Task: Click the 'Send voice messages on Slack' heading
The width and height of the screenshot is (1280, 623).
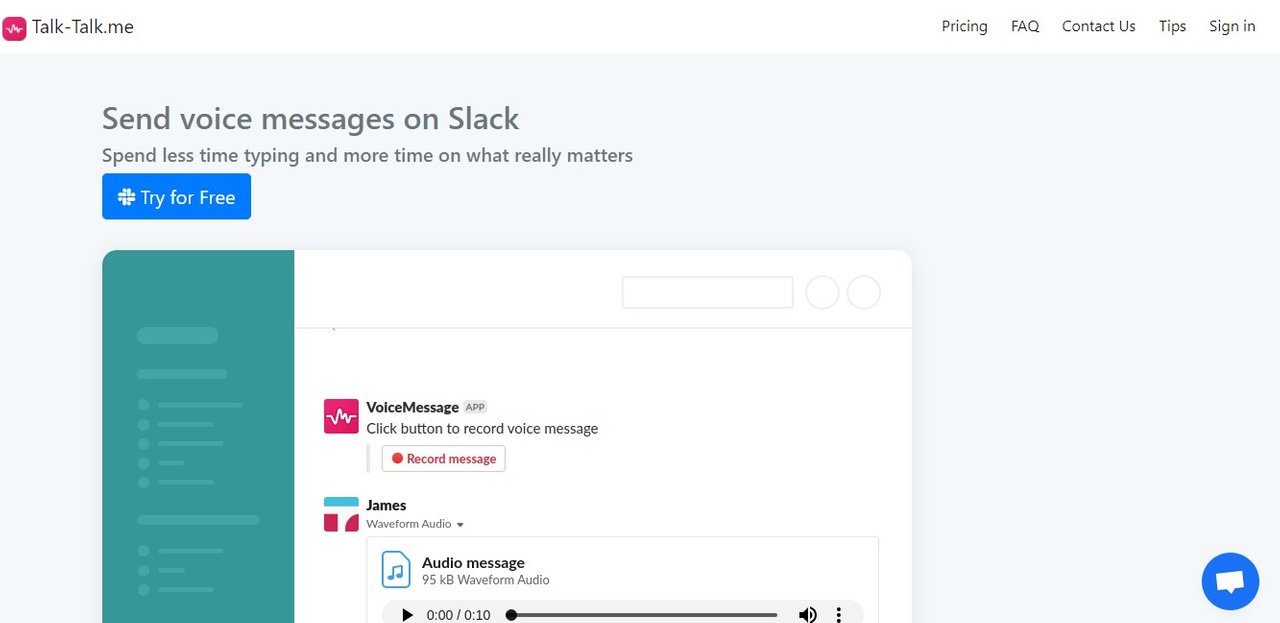Action: click(x=310, y=118)
